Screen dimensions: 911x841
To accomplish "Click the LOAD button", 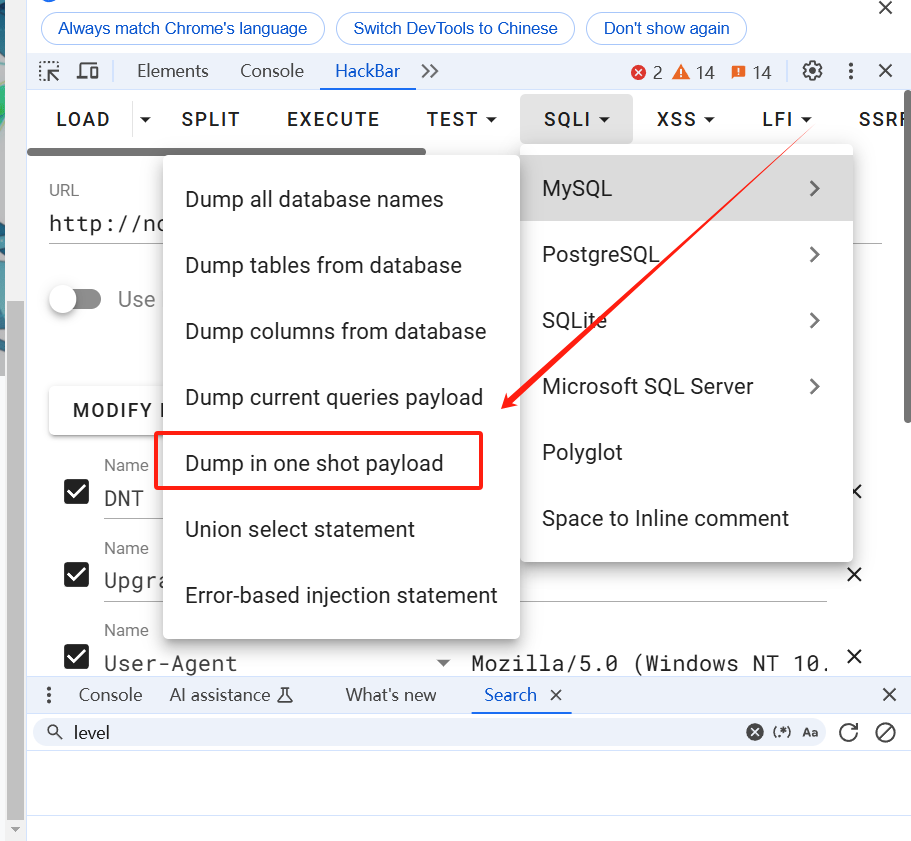I will point(83,119).
